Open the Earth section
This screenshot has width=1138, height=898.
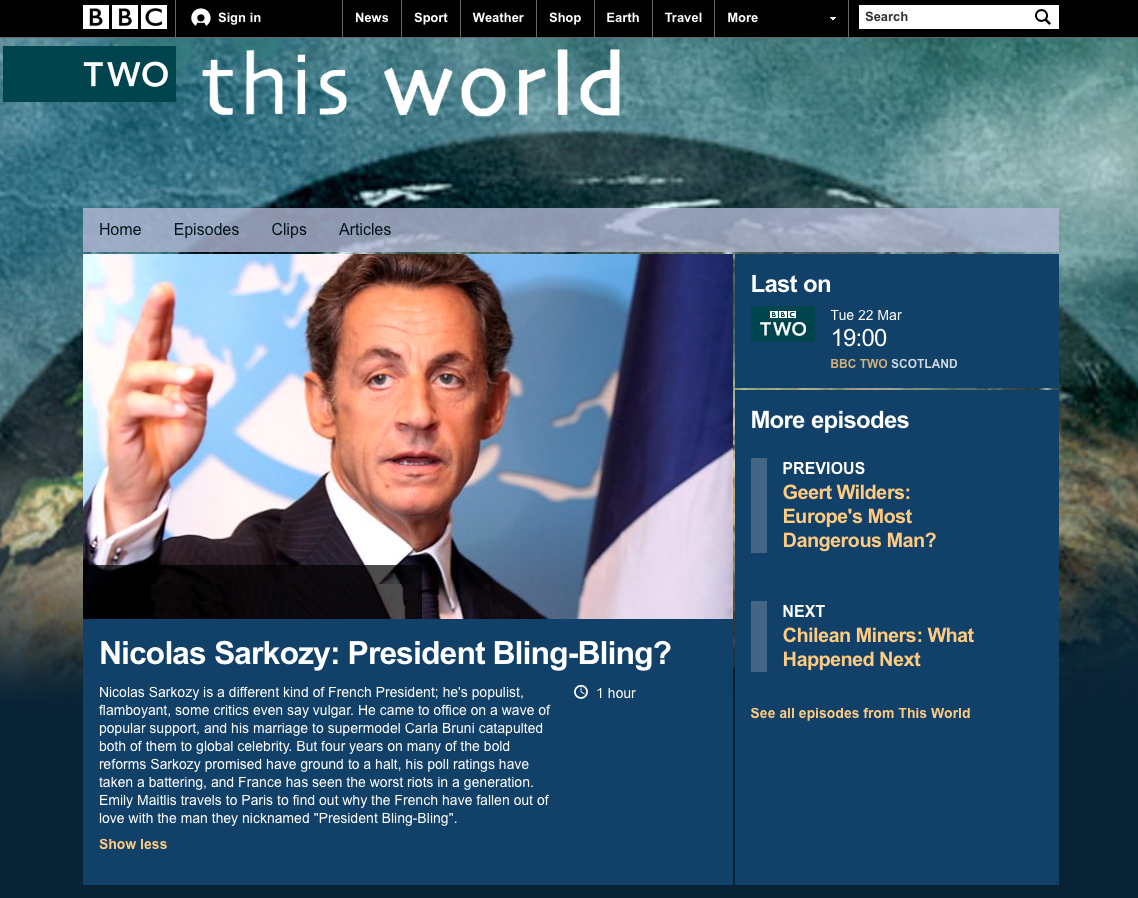click(623, 17)
